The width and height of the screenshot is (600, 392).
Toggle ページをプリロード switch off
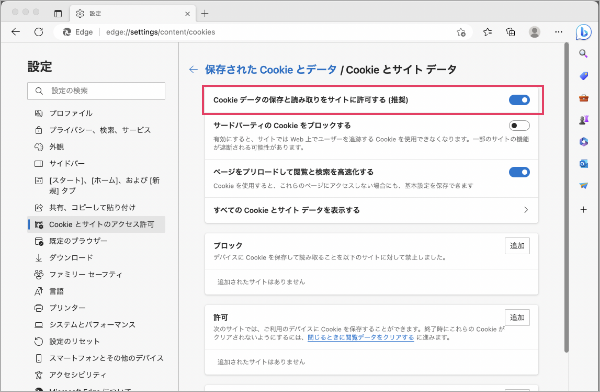pos(519,172)
